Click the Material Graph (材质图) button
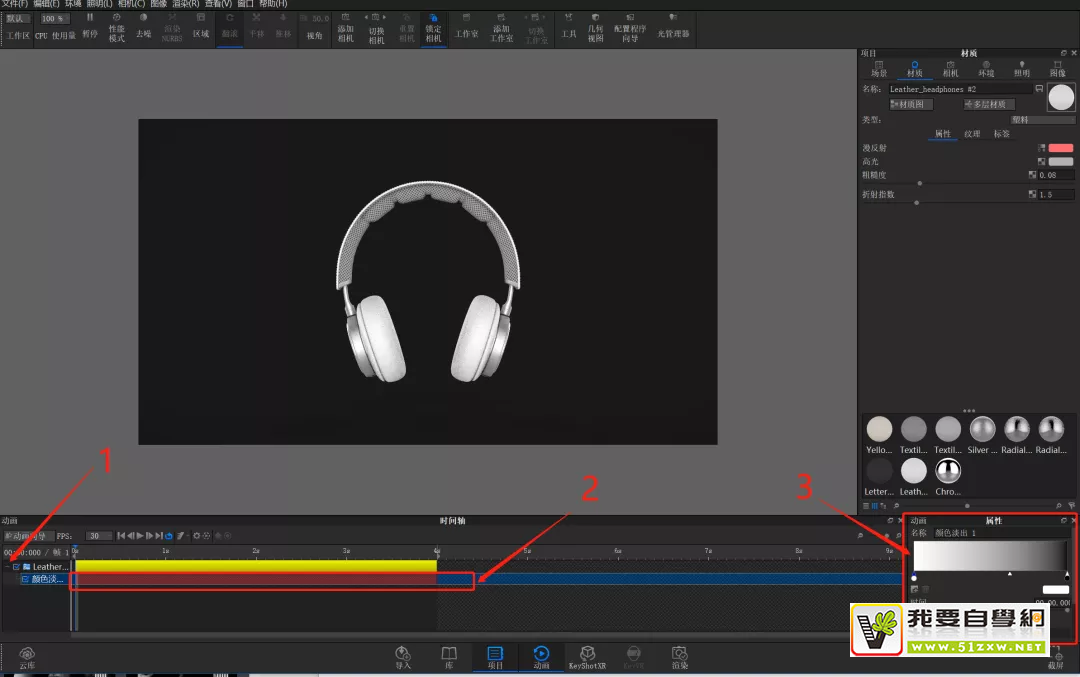 pyautogui.click(x=911, y=104)
